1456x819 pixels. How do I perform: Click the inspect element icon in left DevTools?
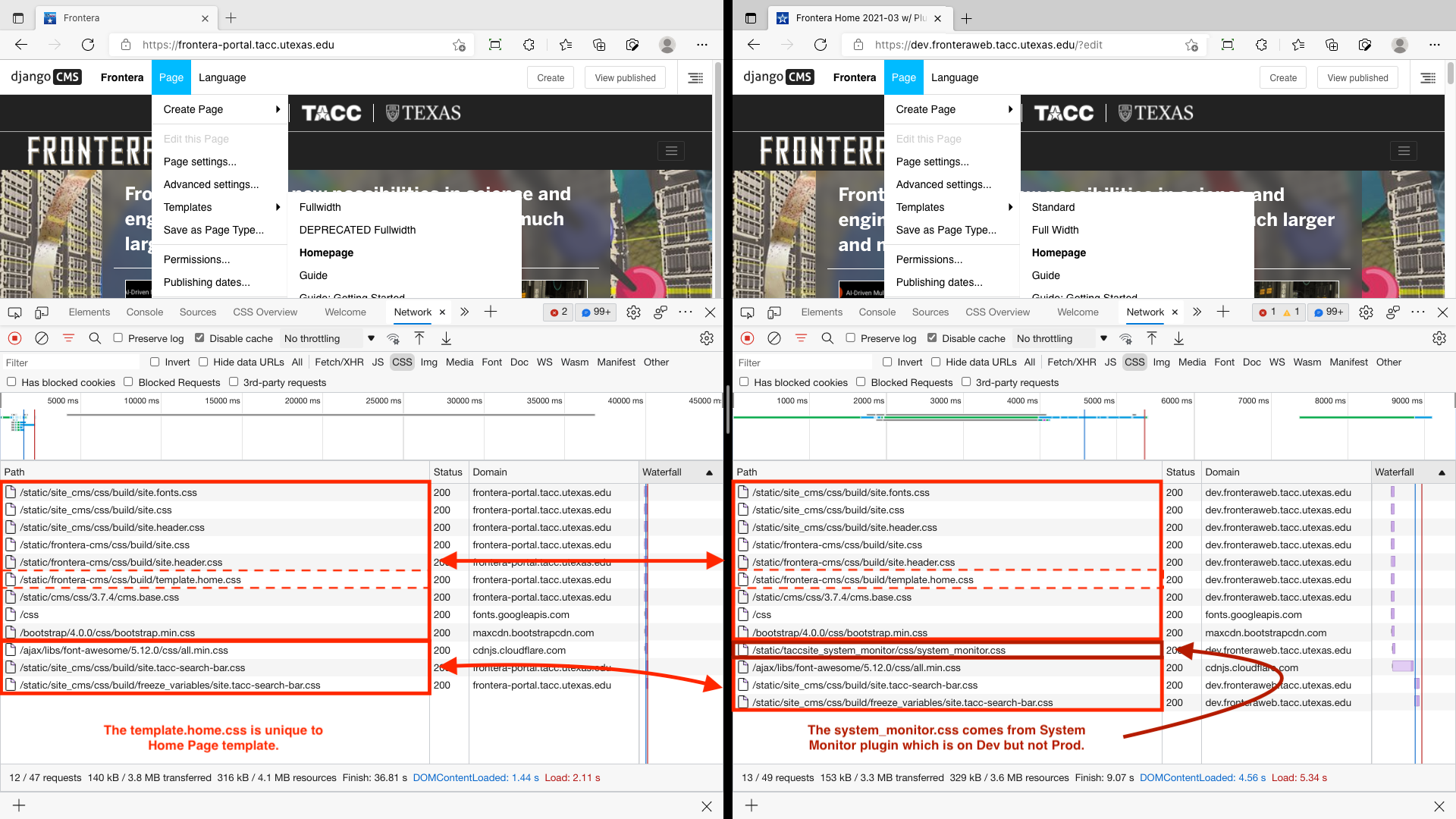tap(14, 312)
